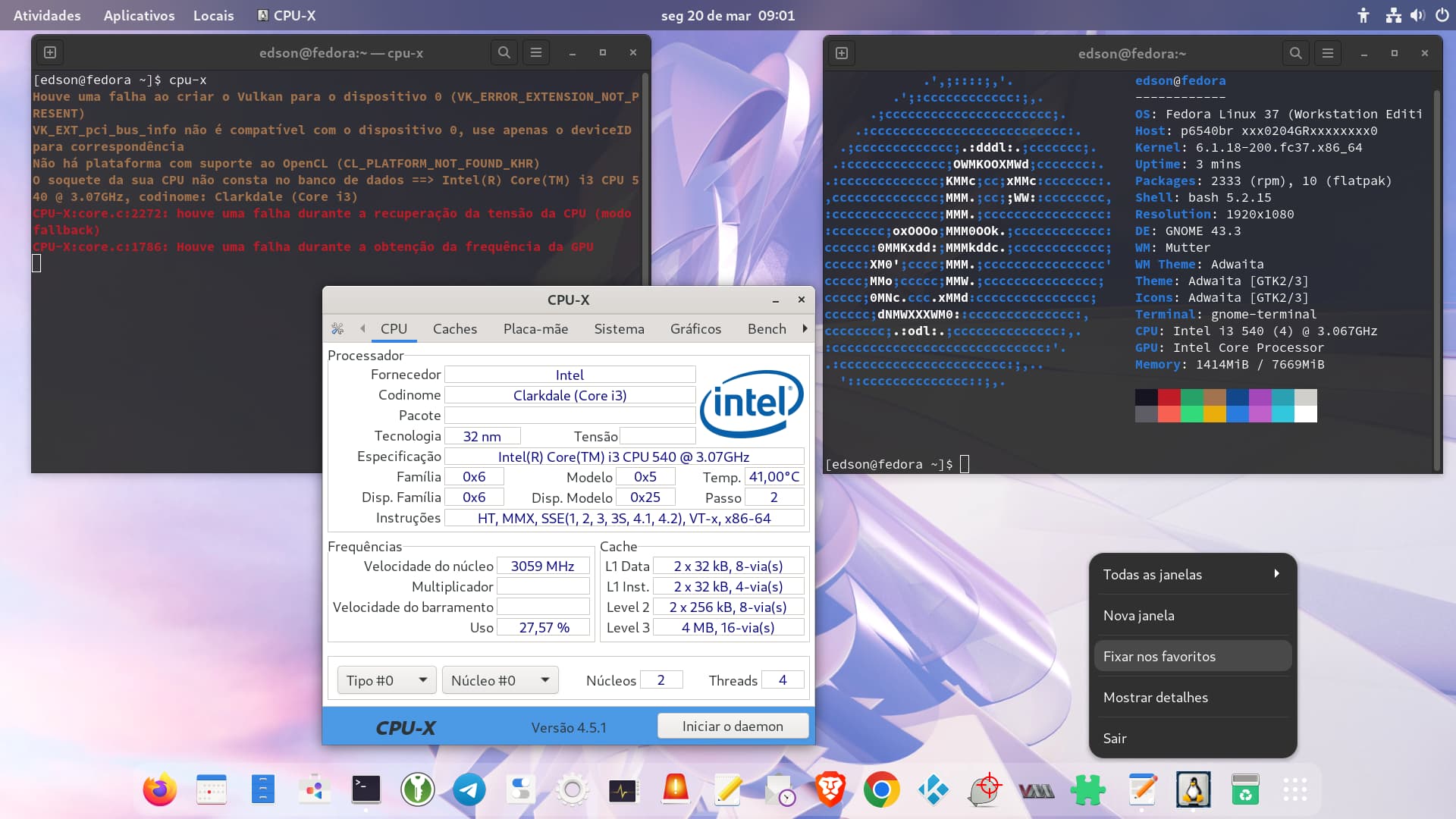This screenshot has height=819, width=1456.
Task: Switch to the Caches tab
Action: click(x=455, y=328)
